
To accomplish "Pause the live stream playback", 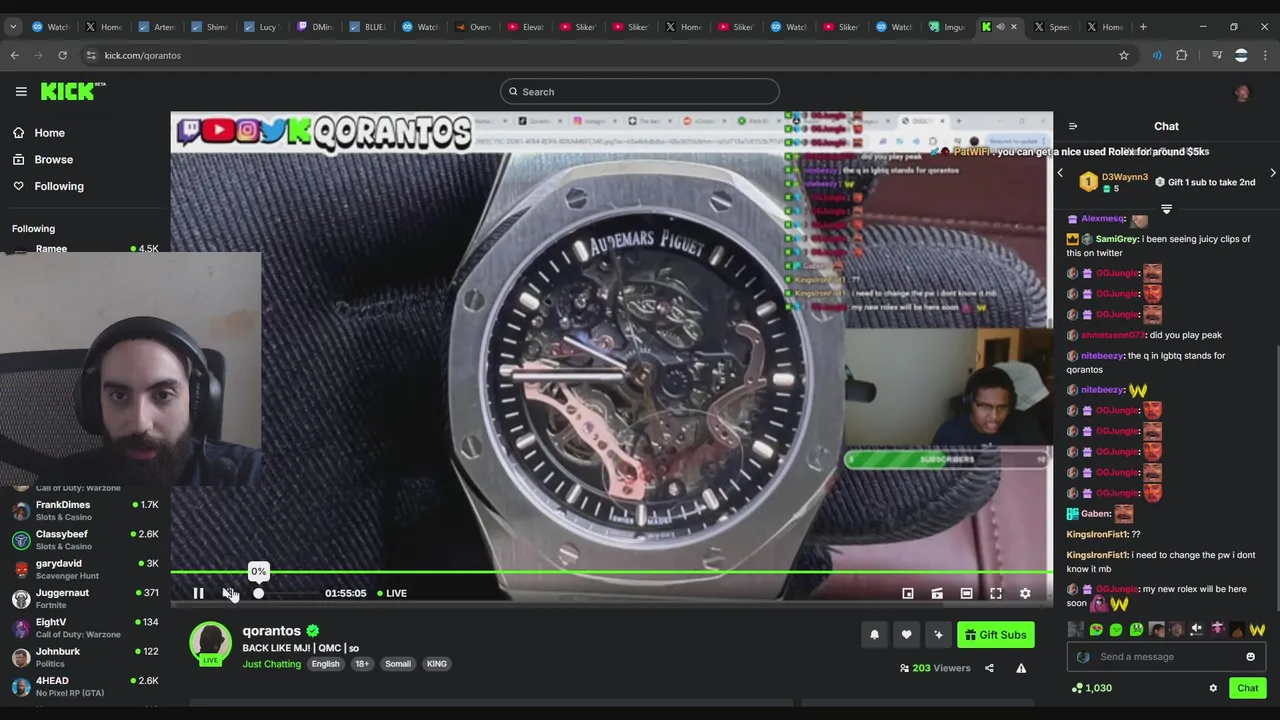I will point(198,593).
